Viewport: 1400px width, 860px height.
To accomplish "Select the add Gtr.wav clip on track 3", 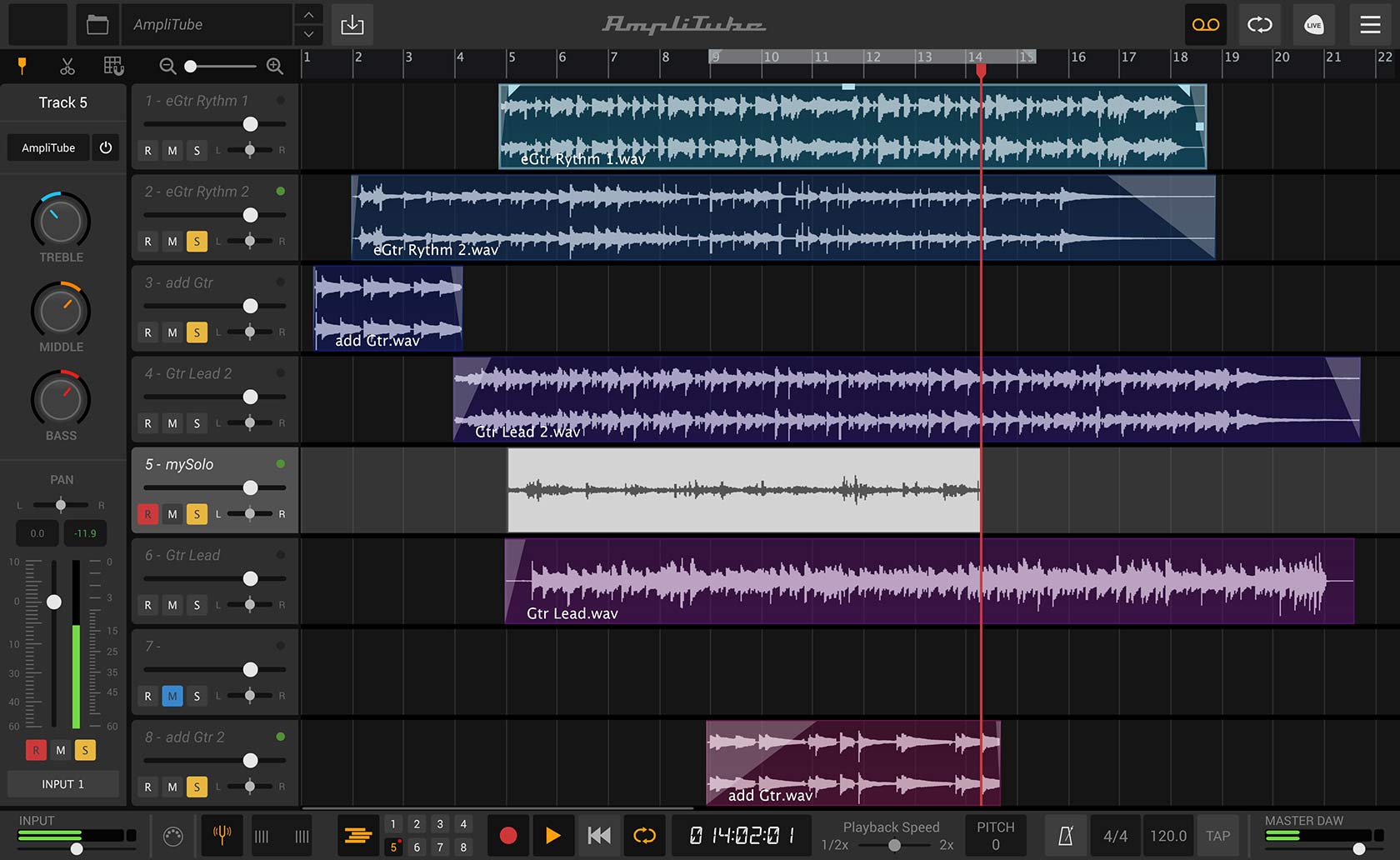I will [x=387, y=308].
